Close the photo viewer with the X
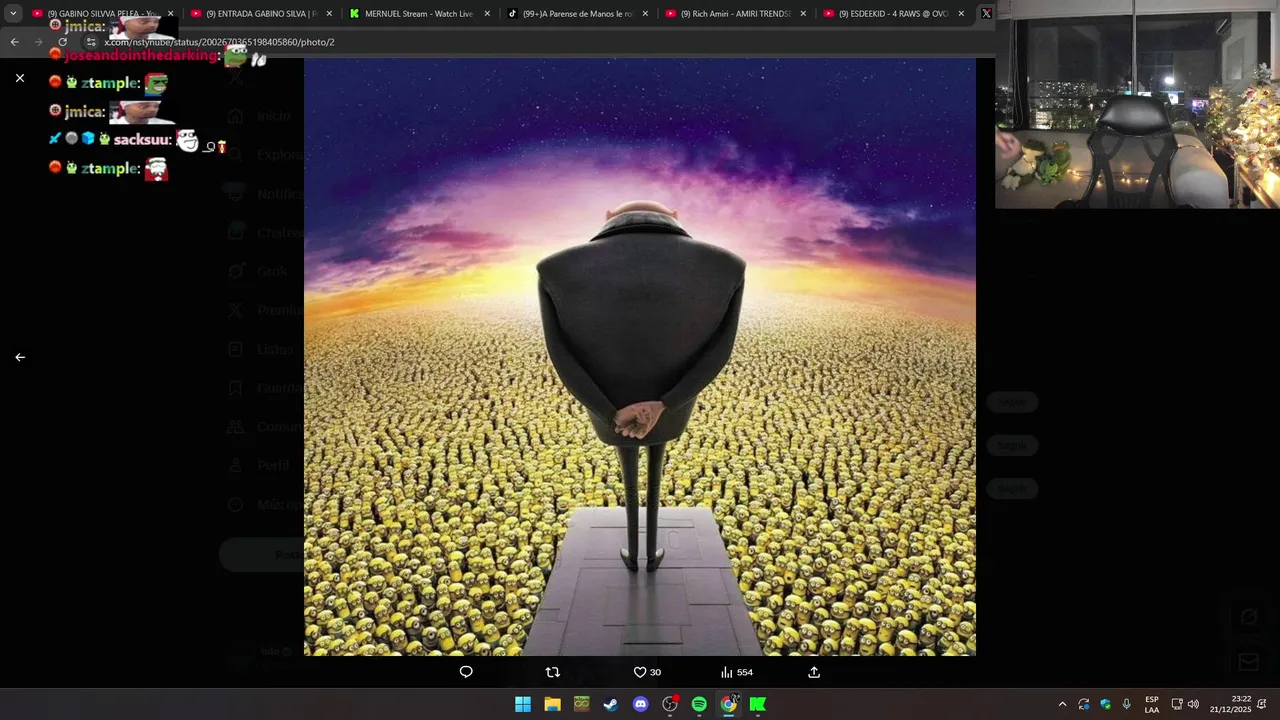1280x720 pixels. point(20,78)
